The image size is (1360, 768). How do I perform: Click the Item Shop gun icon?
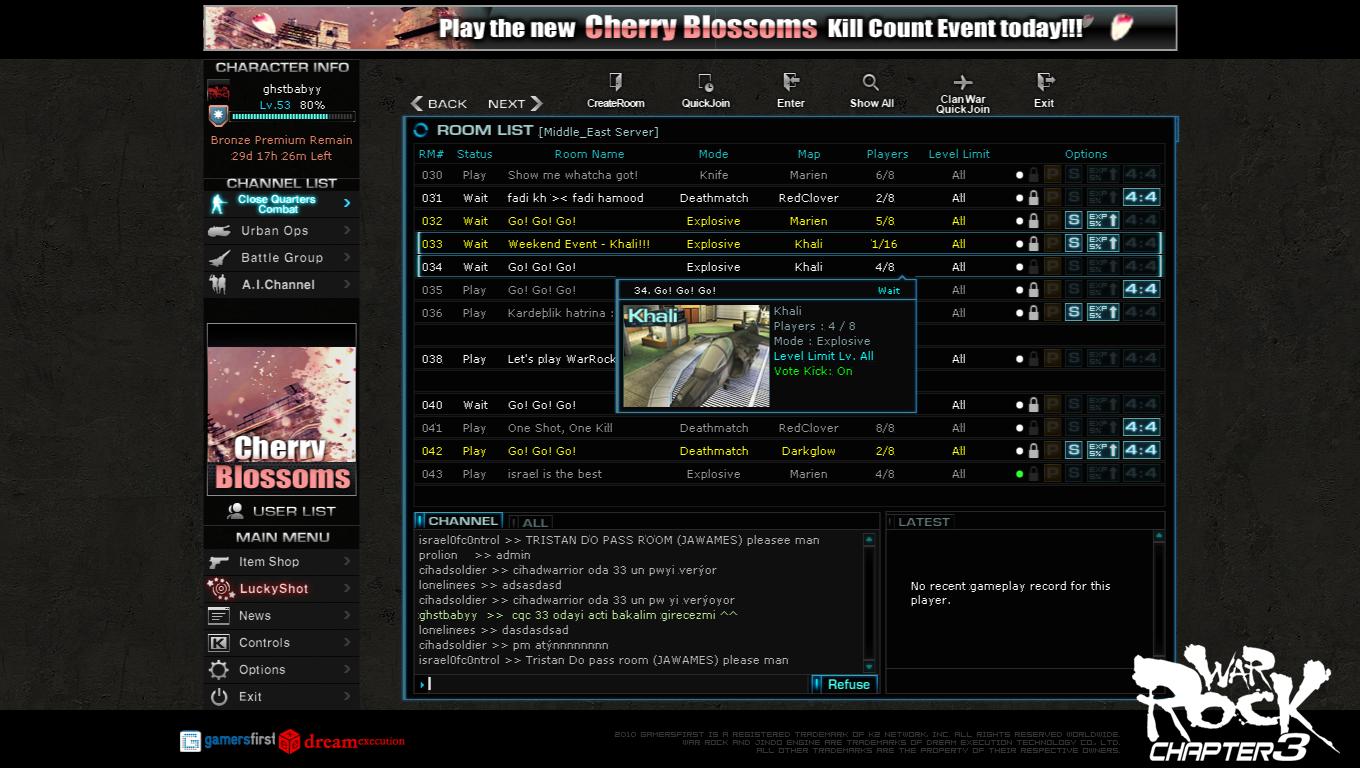[x=219, y=561]
